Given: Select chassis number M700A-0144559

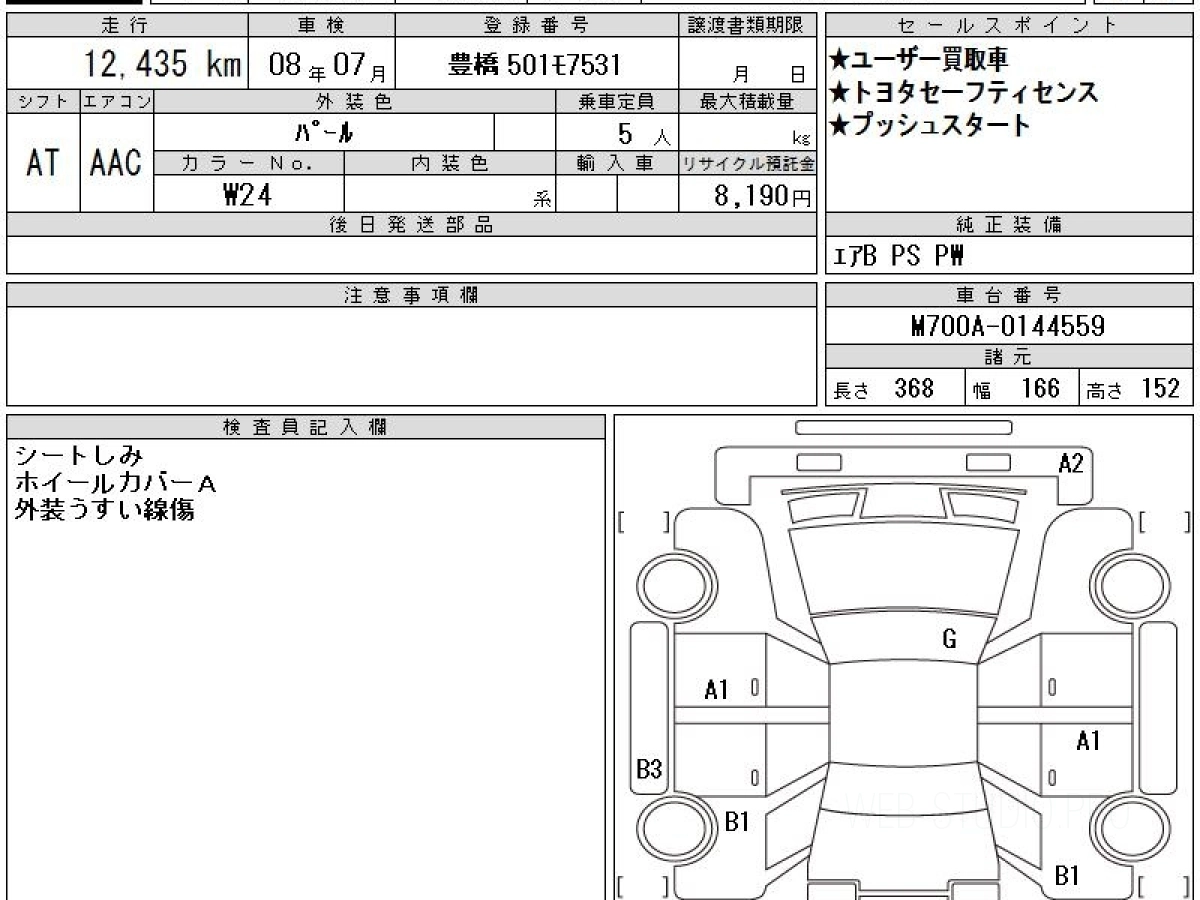Looking at the screenshot, I should (x=1008, y=326).
